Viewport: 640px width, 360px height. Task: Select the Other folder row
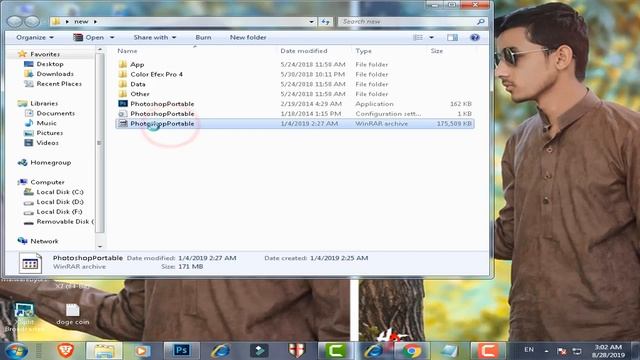point(295,94)
